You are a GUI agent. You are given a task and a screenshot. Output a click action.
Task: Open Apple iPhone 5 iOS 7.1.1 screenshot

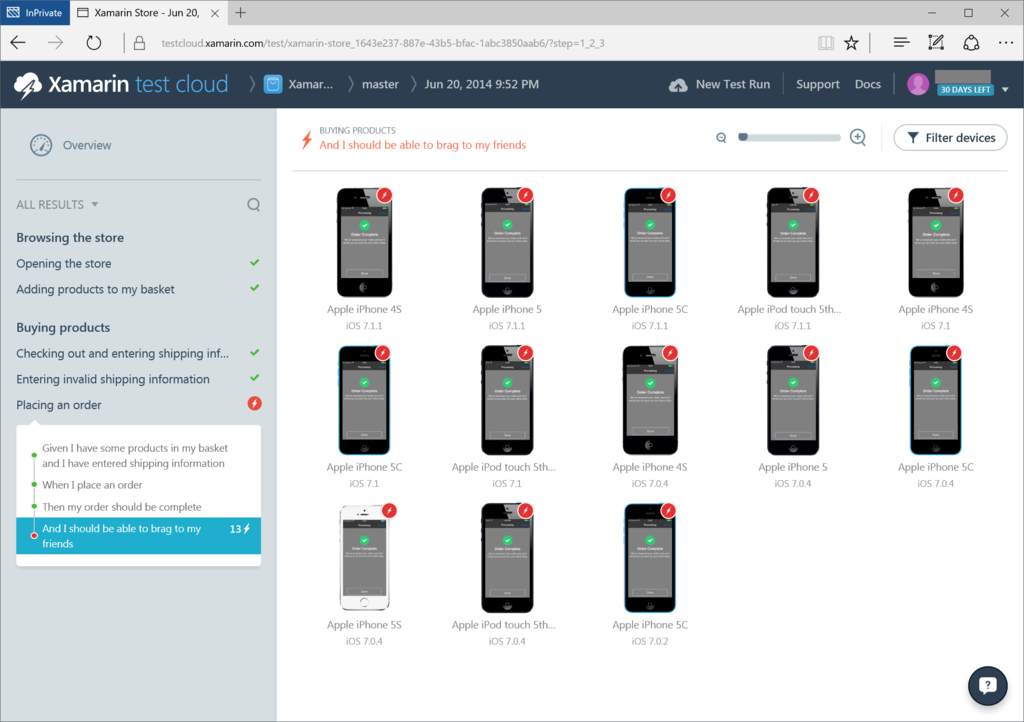[x=507, y=243]
